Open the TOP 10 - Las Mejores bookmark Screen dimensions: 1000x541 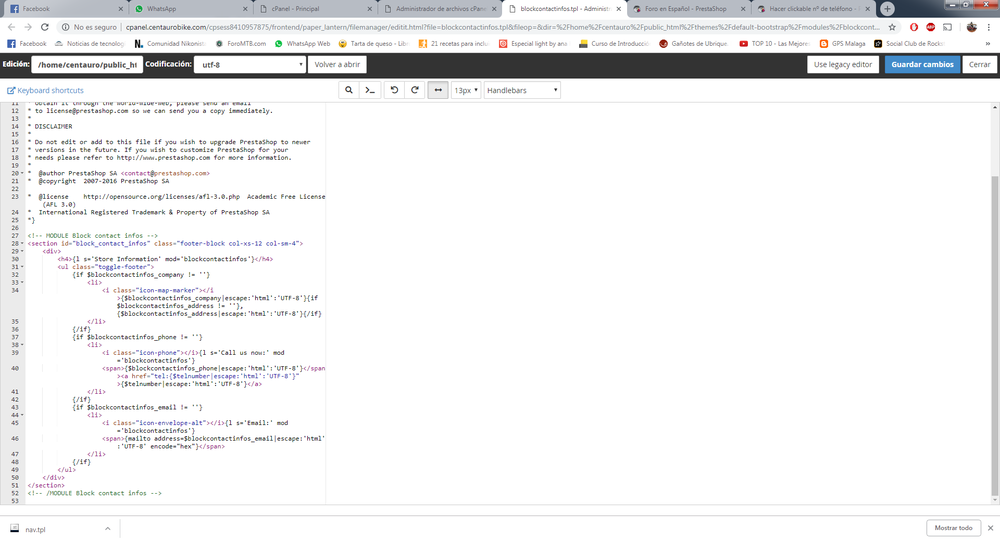click(x=774, y=43)
